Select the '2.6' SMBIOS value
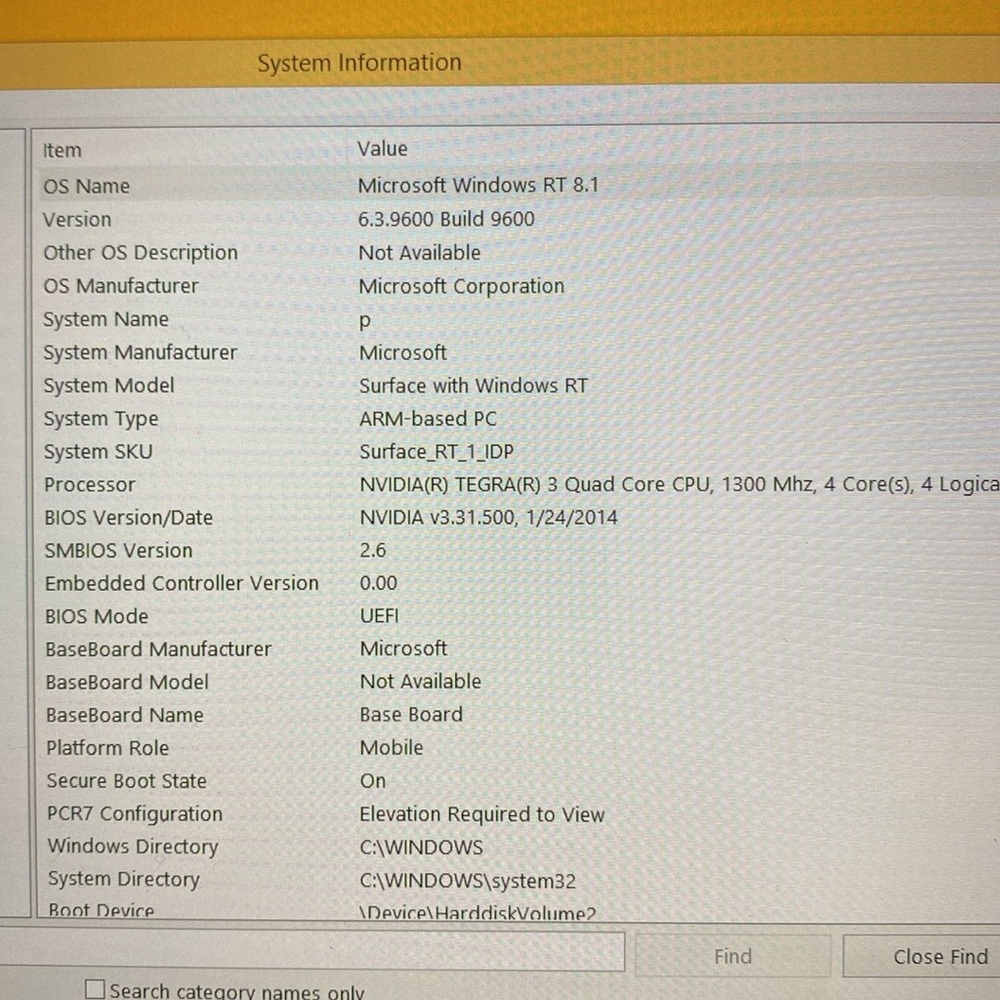 point(373,550)
